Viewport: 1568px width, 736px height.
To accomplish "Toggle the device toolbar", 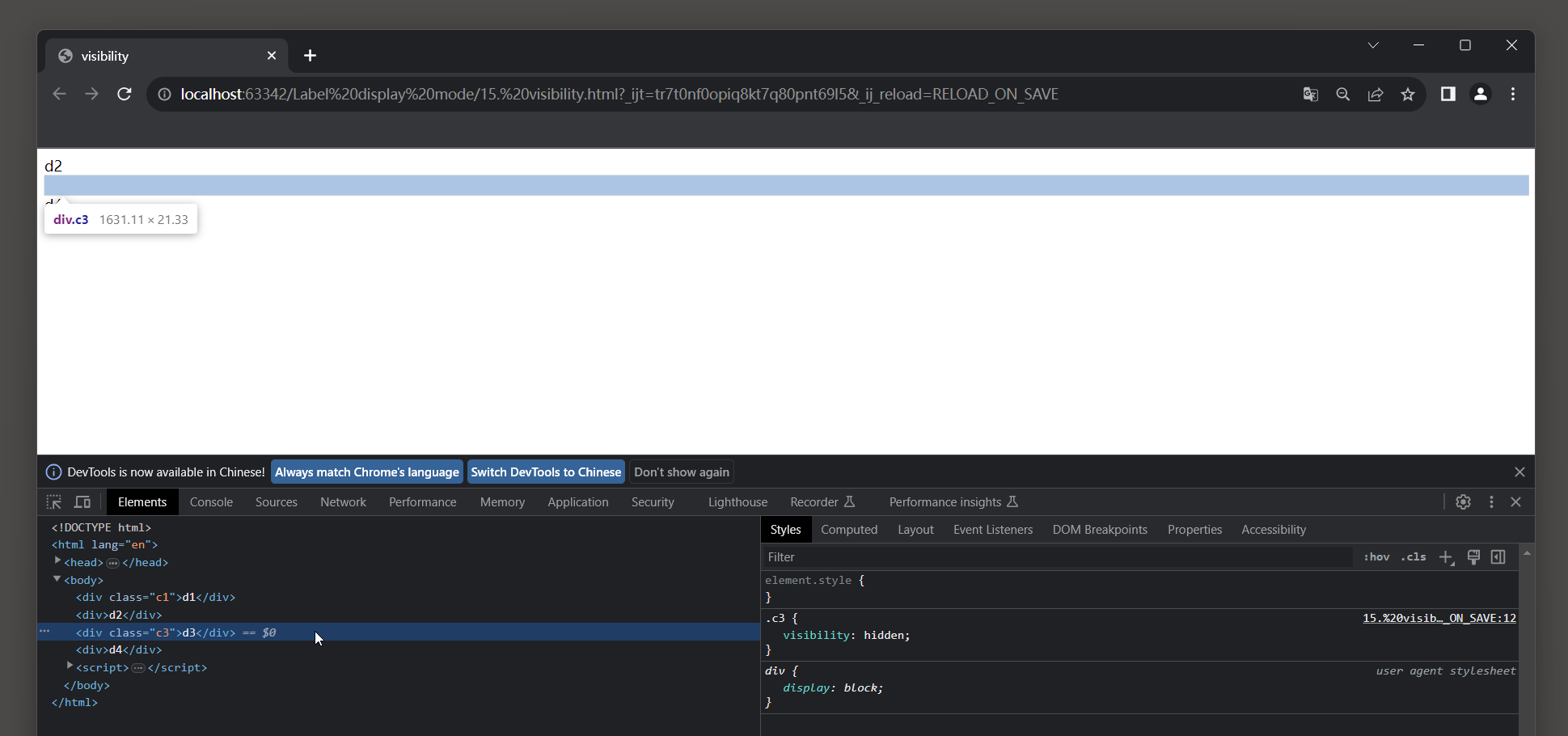I will pos(82,502).
